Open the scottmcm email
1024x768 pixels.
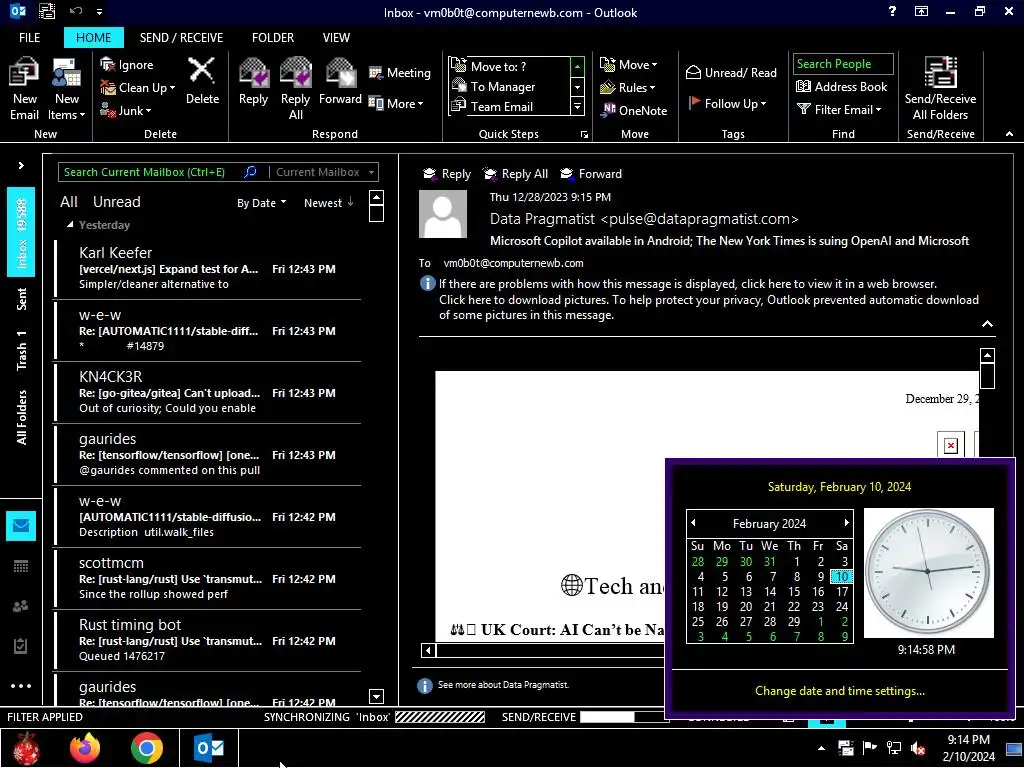pos(208,579)
